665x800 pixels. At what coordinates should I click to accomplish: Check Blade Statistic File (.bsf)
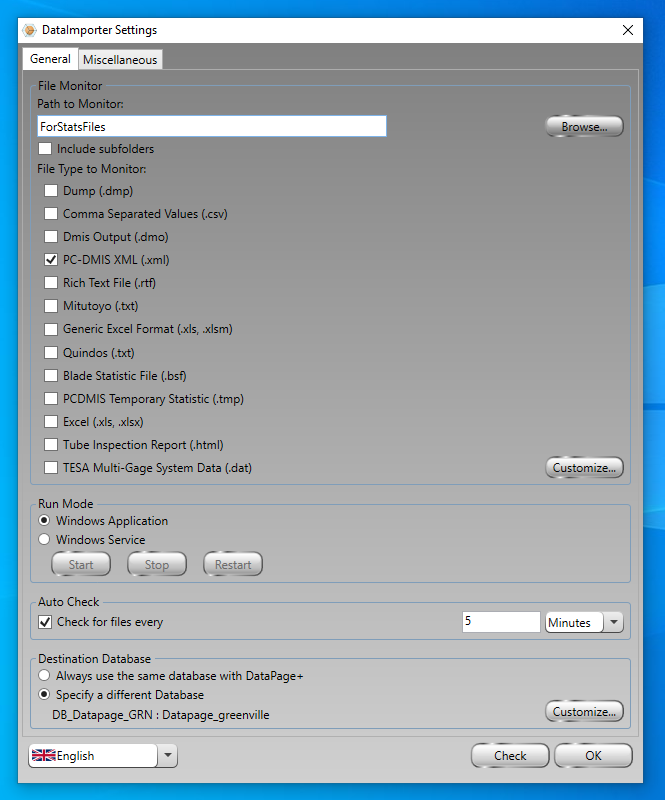point(51,376)
